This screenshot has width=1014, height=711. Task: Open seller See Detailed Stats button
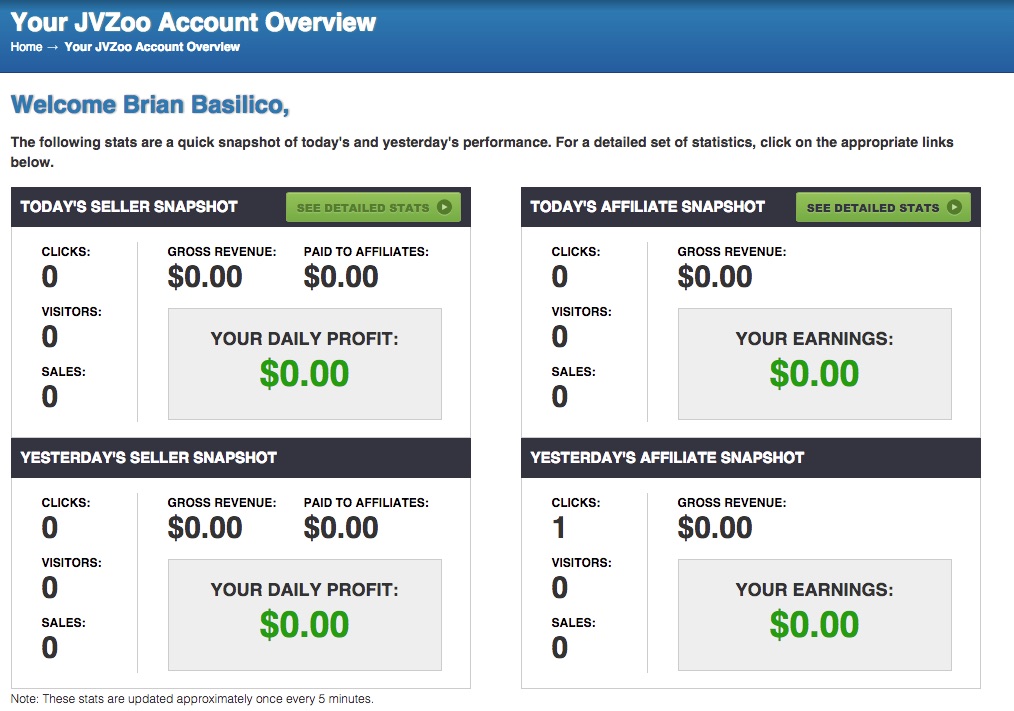coord(373,207)
